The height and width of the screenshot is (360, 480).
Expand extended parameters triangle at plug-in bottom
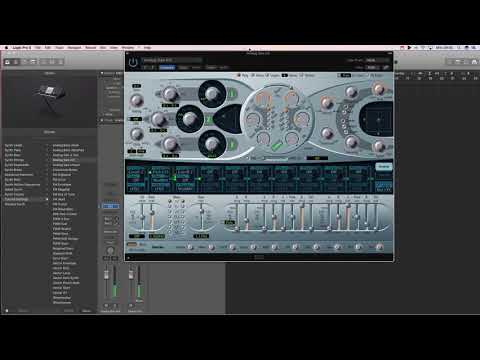point(128,257)
